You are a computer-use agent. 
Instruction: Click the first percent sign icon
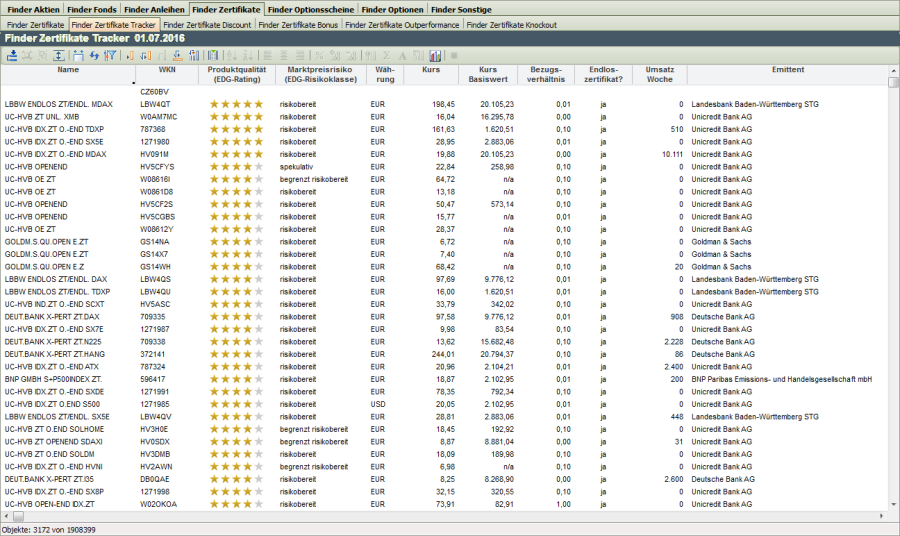coord(319,55)
